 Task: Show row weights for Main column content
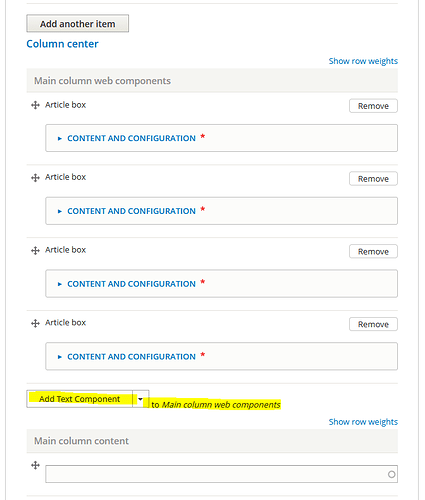(x=363, y=422)
